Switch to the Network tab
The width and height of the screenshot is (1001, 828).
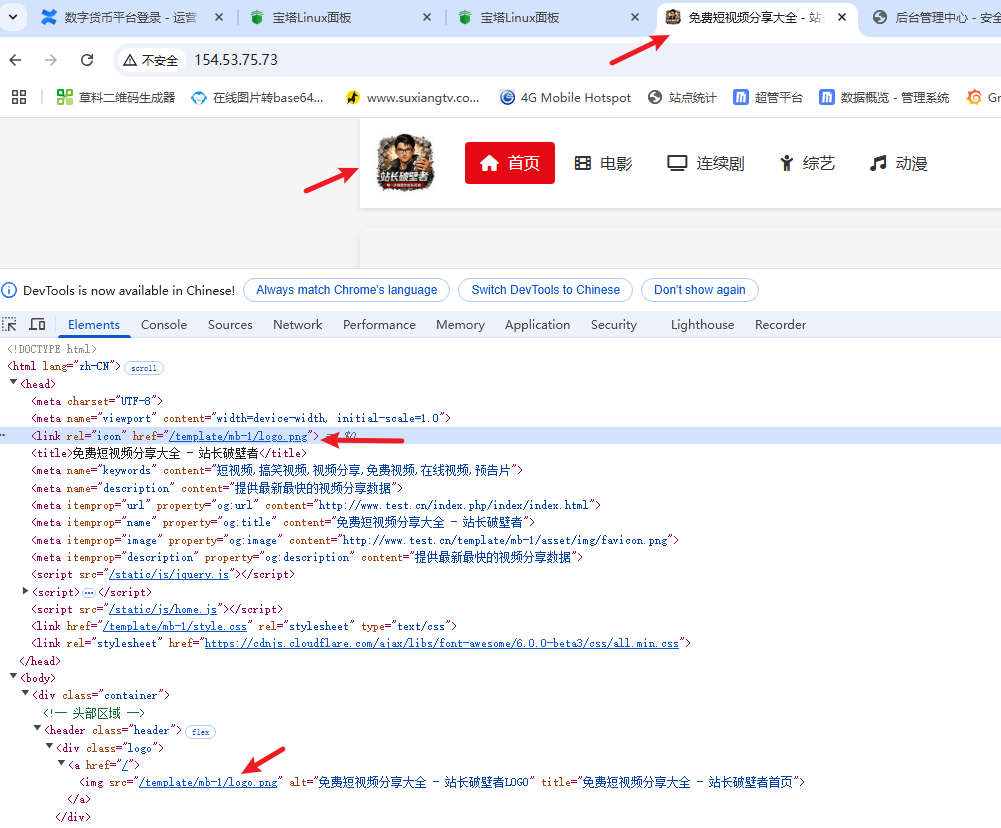tap(297, 325)
